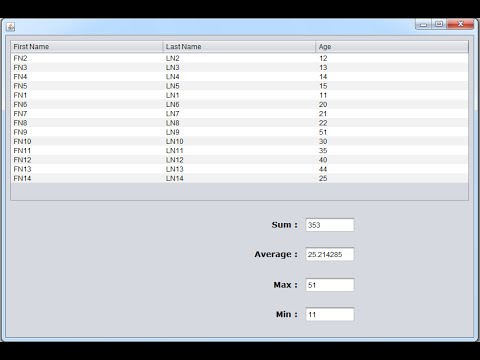
Task: Click the LN6 last name cell
Action: (x=239, y=105)
